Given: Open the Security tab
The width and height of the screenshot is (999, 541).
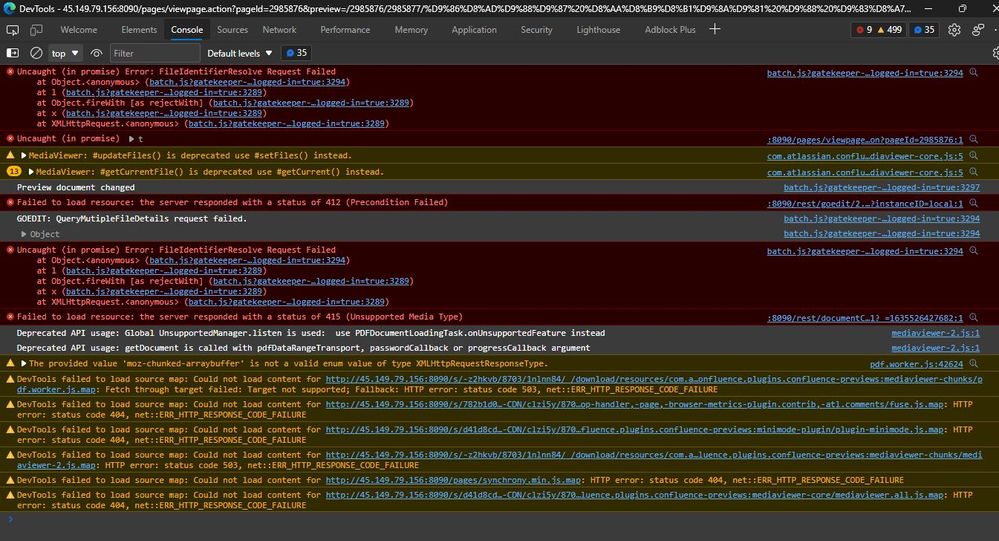Looking at the screenshot, I should coord(536,30).
